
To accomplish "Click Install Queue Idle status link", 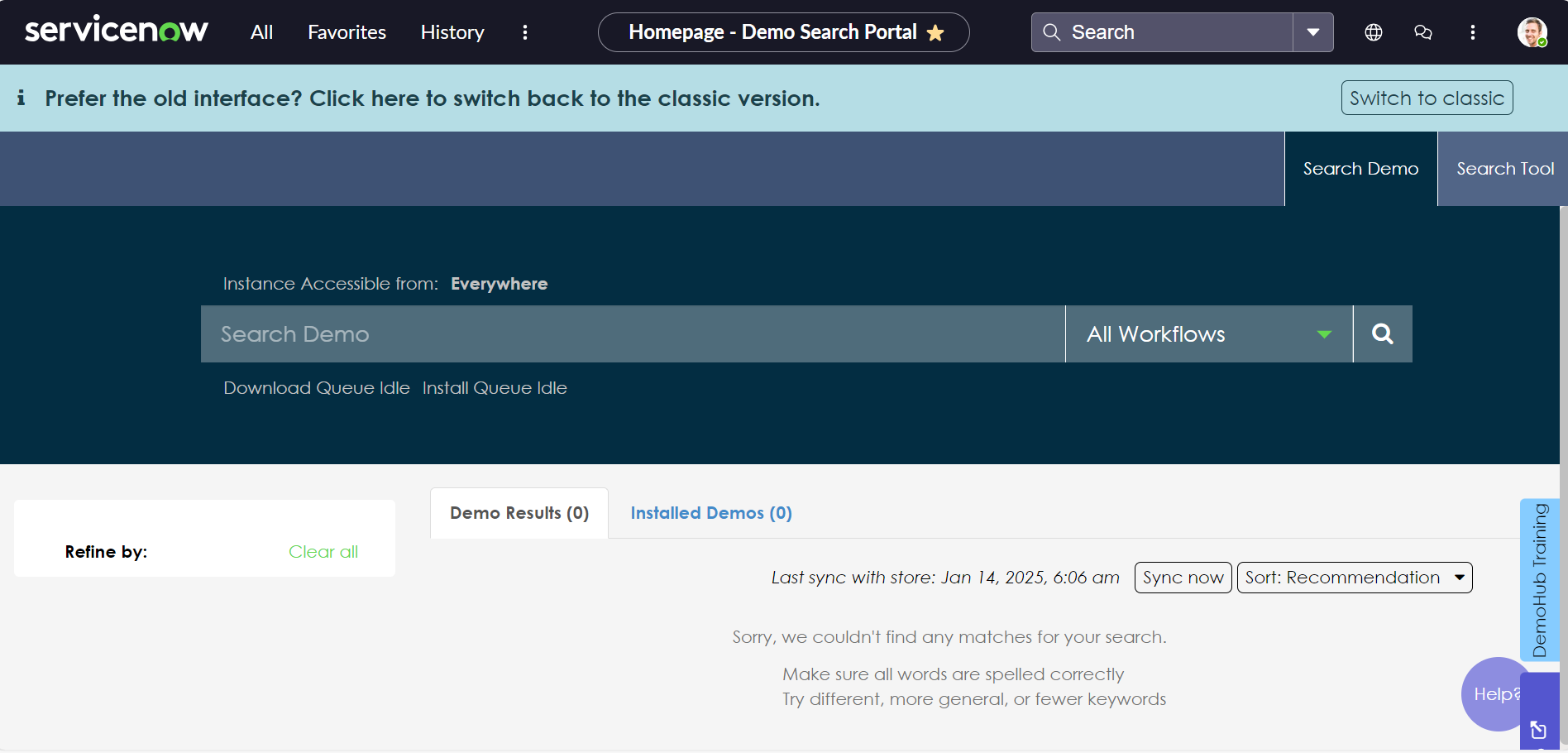I will [x=495, y=388].
